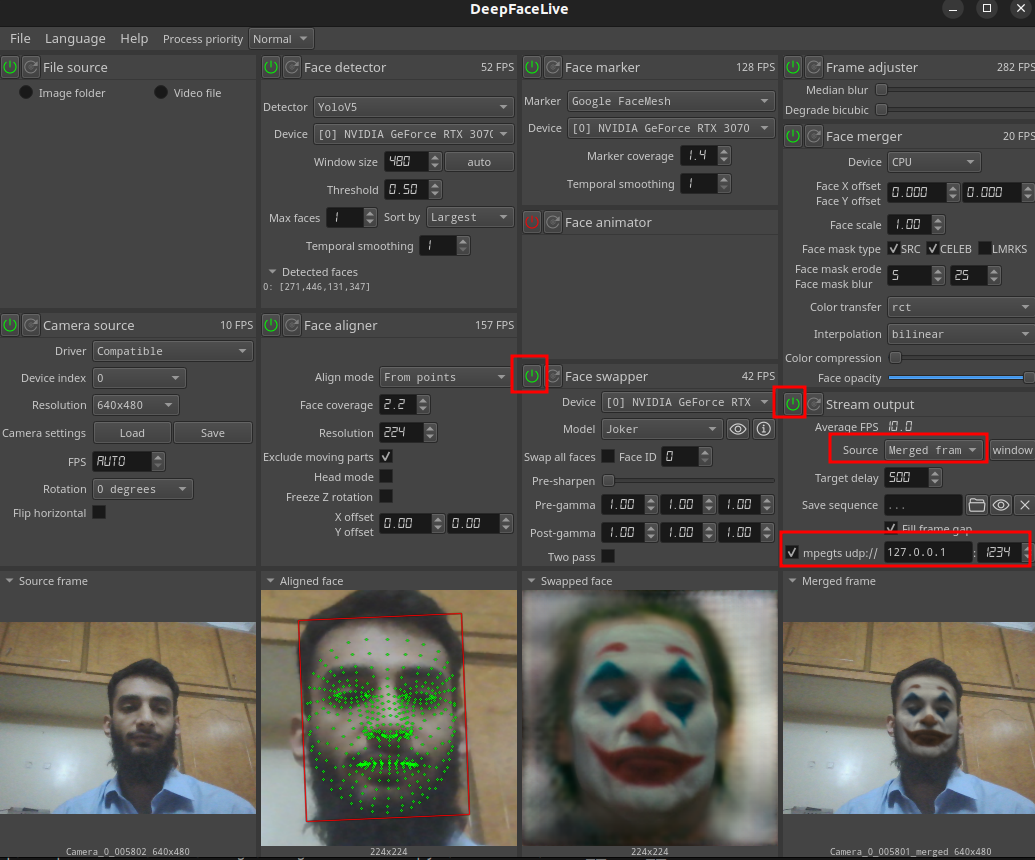Click the Load camera settings button
The width and height of the screenshot is (1035, 860).
pyautogui.click(x=132, y=433)
